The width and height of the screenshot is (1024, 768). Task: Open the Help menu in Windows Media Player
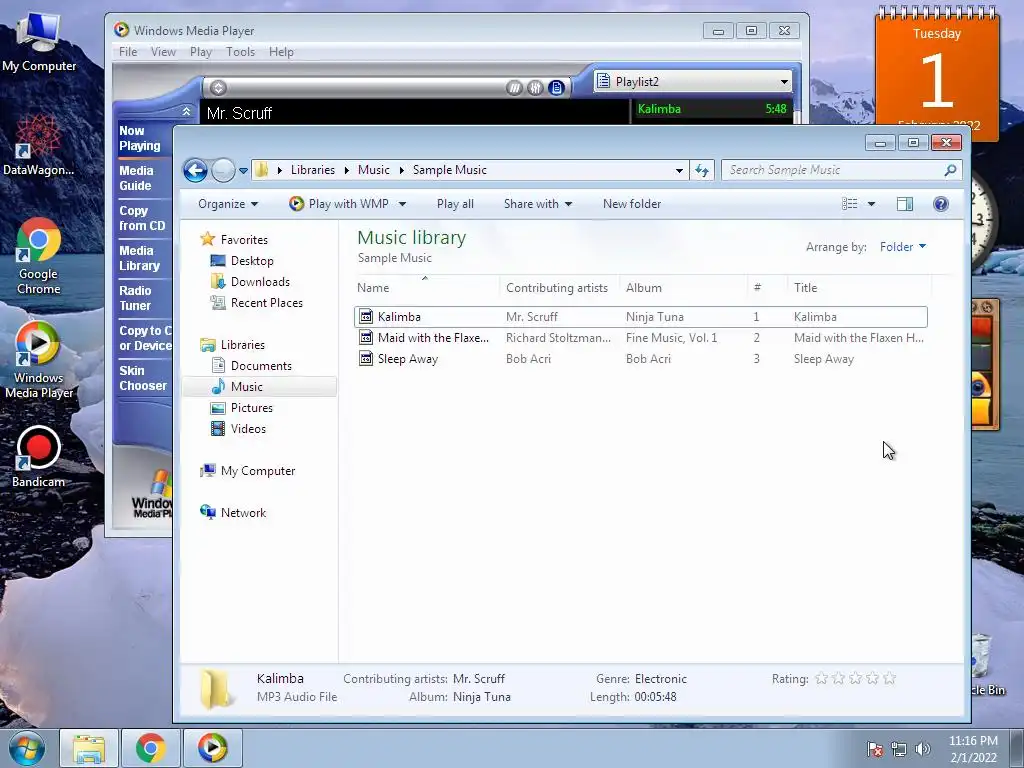point(281,52)
